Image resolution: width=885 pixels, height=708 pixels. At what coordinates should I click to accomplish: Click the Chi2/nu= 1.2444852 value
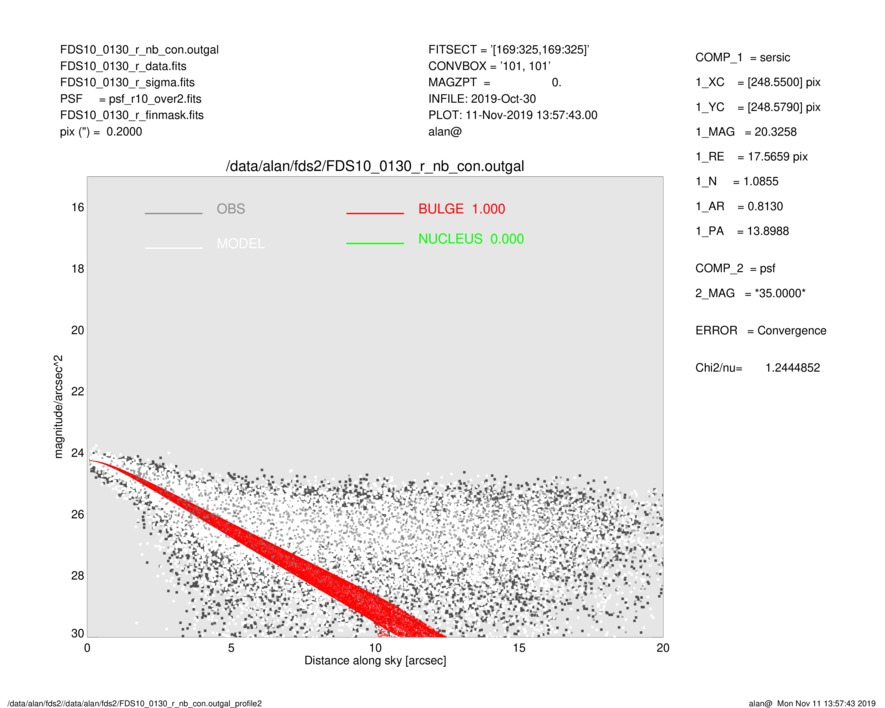pos(757,368)
